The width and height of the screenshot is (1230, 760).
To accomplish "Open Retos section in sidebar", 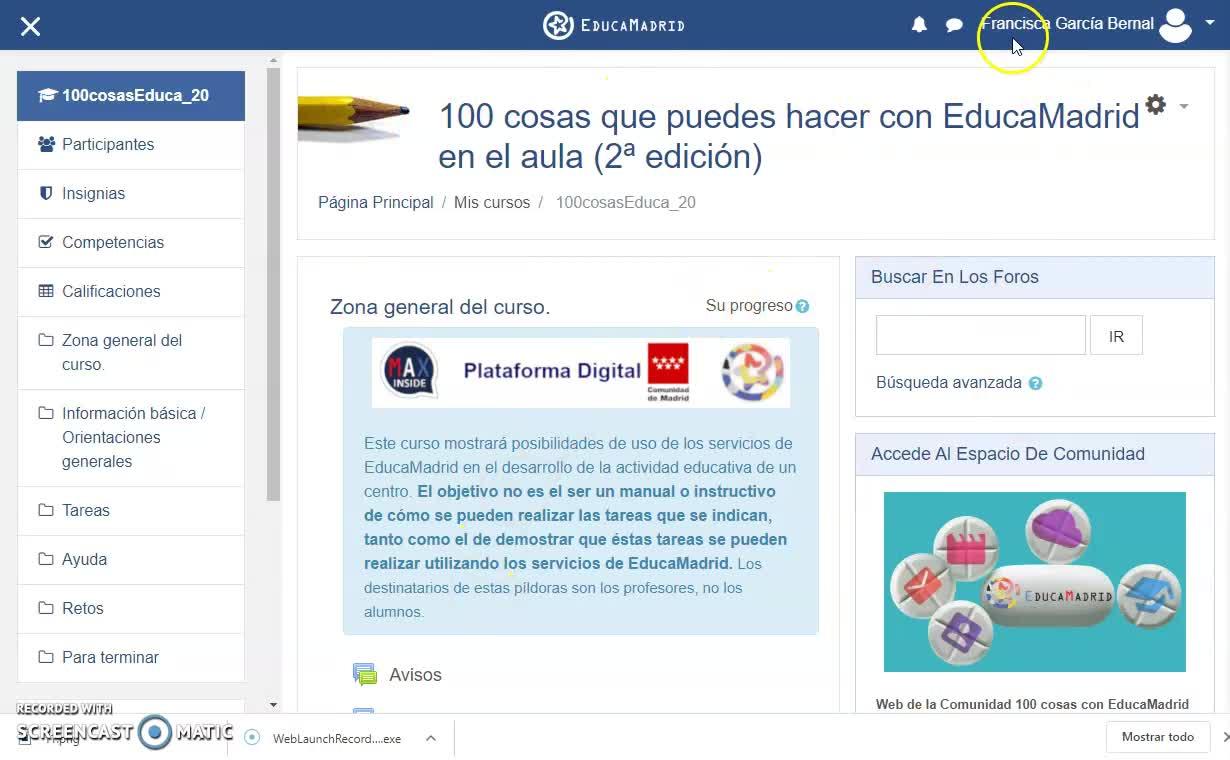I will [131, 609].
